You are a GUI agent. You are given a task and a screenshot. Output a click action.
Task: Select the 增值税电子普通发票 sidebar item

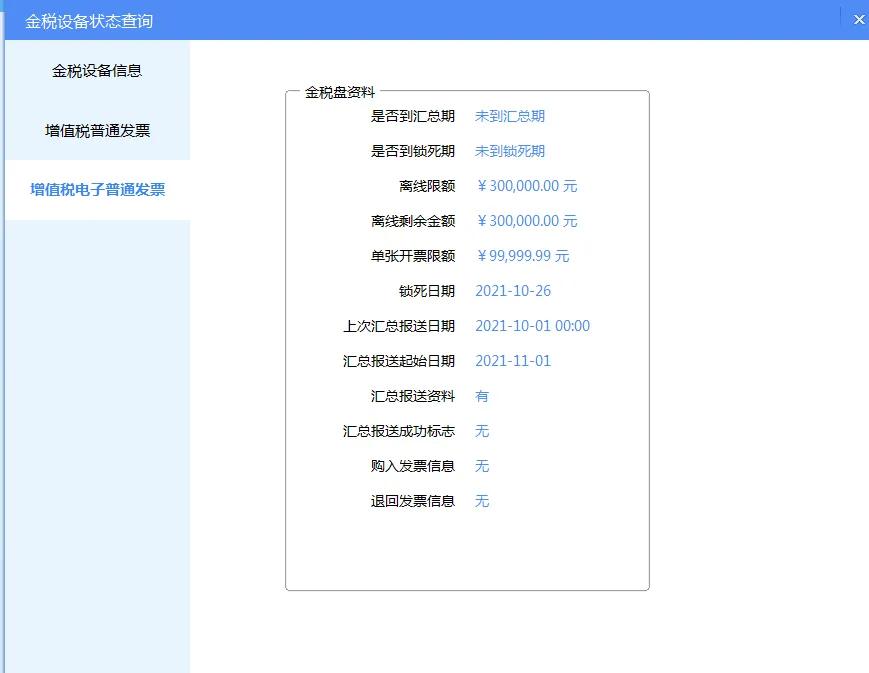(x=96, y=190)
